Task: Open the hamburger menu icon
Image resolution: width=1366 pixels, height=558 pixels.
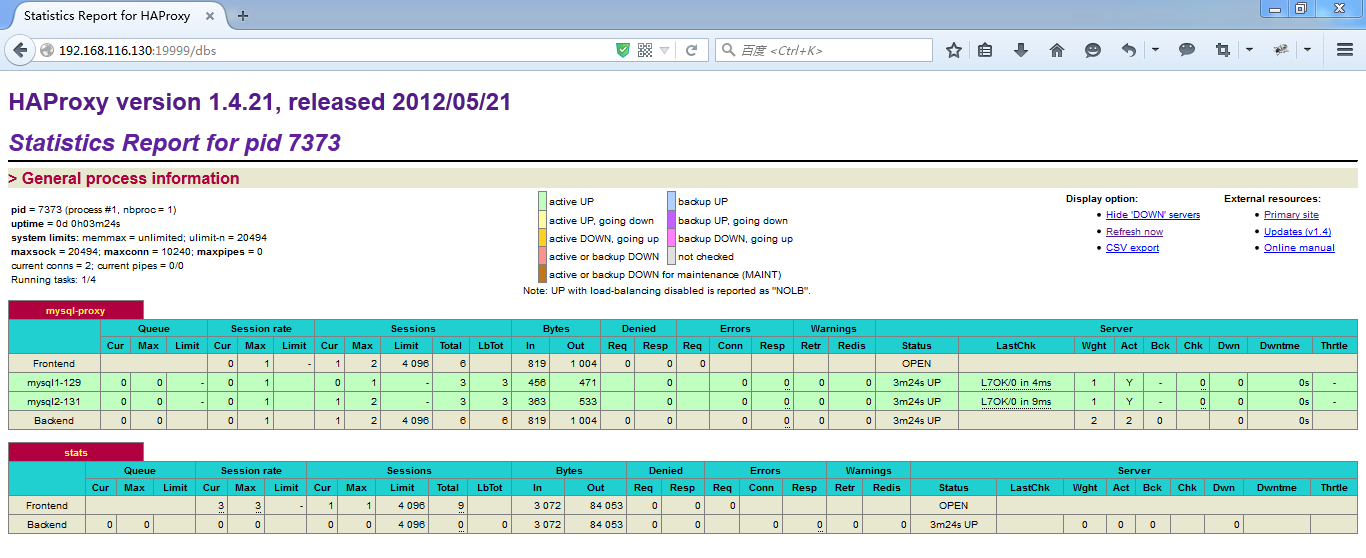Action: [1345, 50]
